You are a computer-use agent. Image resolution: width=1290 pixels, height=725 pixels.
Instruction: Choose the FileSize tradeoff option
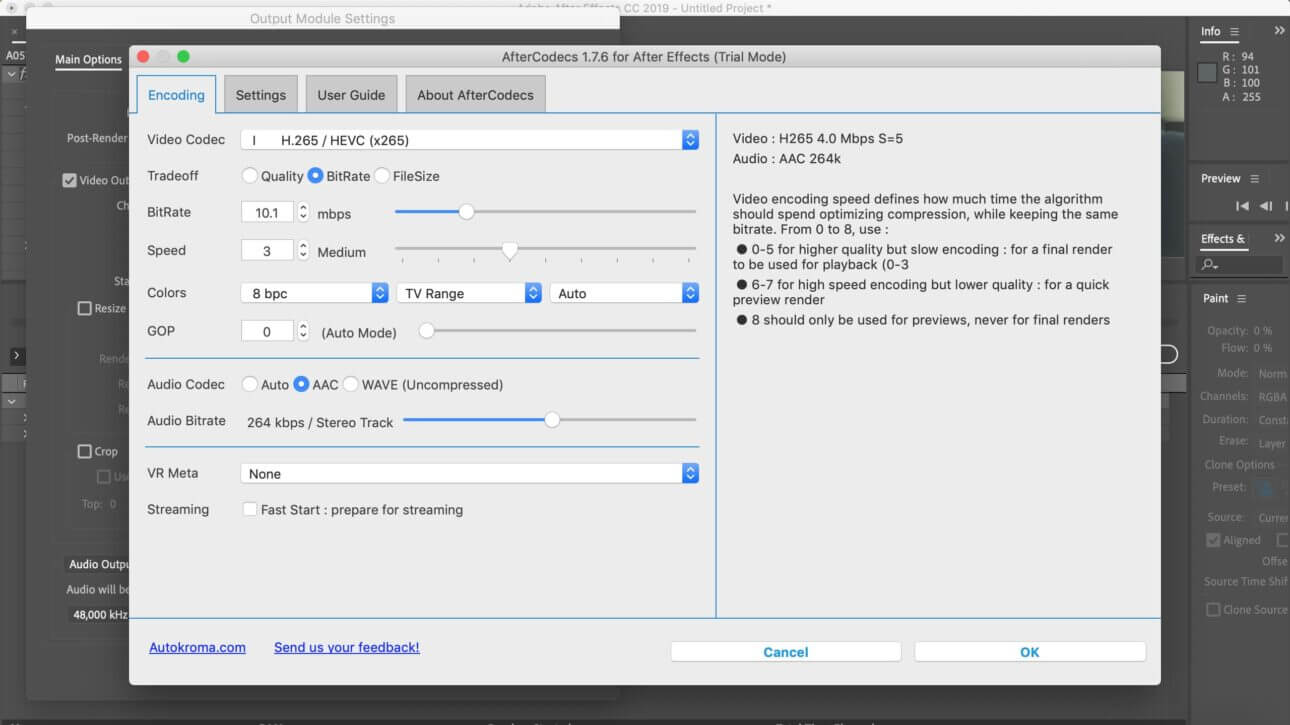tap(382, 176)
